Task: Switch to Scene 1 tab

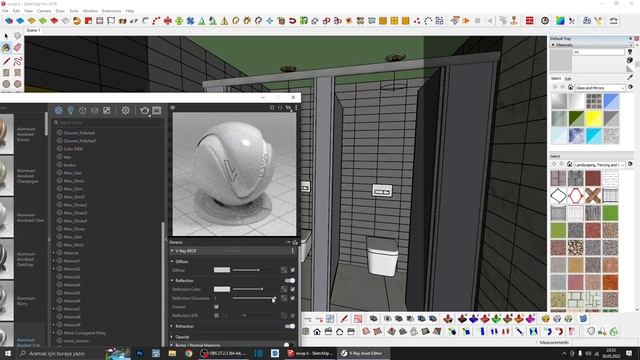Action: point(33,30)
